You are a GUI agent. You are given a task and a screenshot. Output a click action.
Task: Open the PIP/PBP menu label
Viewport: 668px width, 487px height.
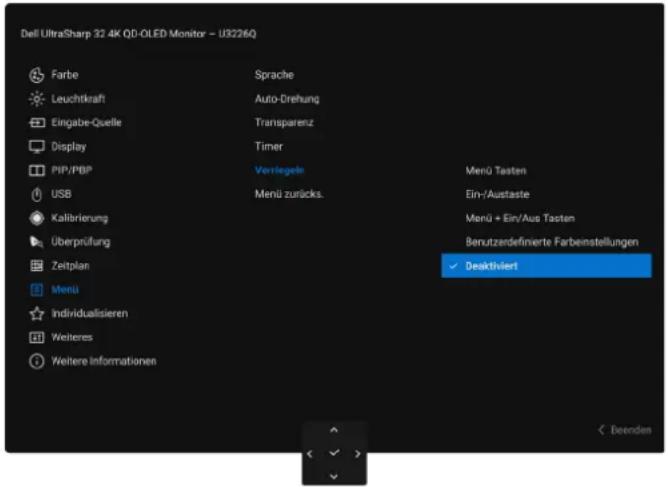(72, 170)
